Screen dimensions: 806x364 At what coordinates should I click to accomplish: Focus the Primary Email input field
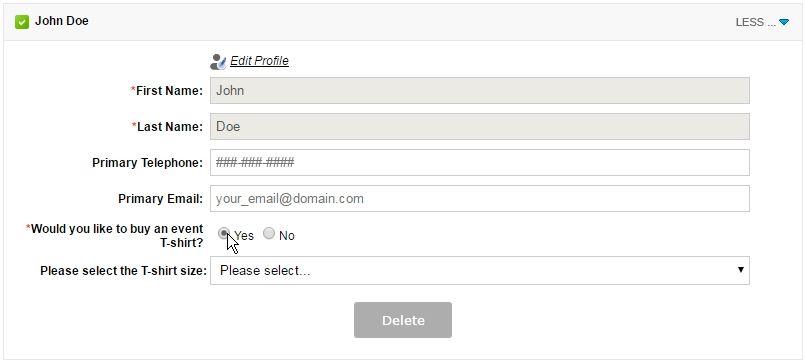480,198
